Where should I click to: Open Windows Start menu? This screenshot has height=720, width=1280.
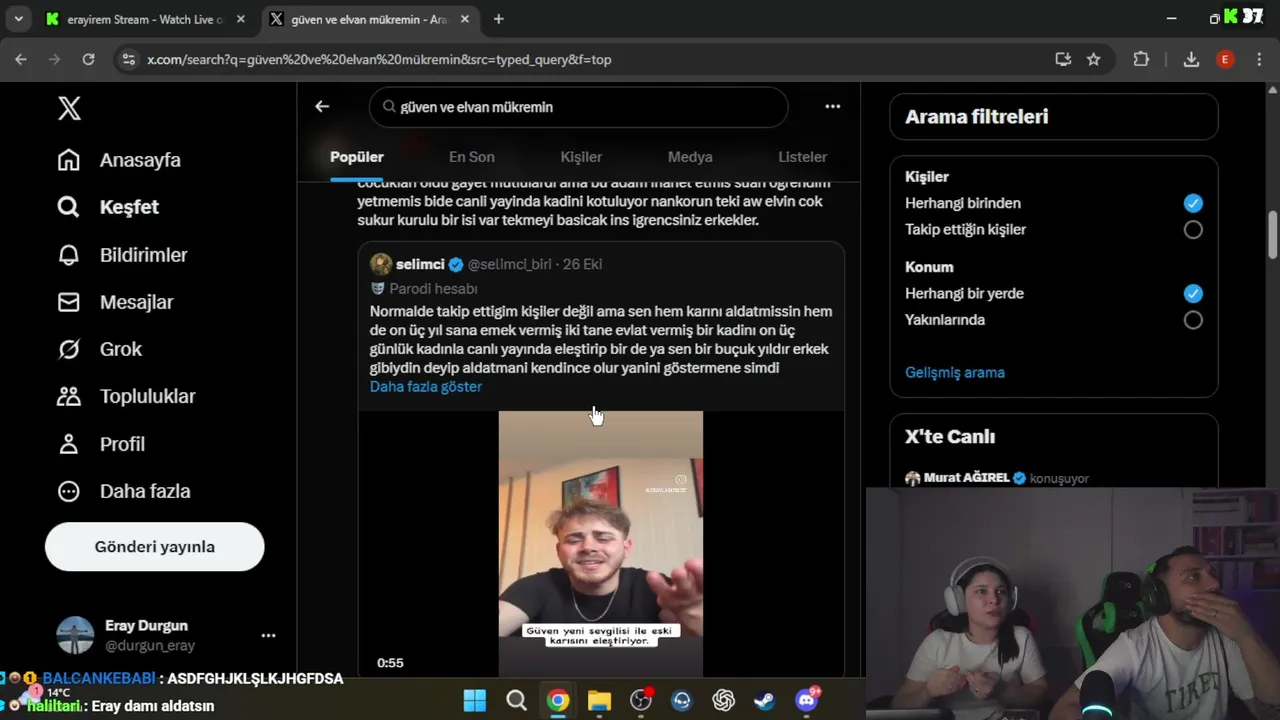pyautogui.click(x=475, y=700)
